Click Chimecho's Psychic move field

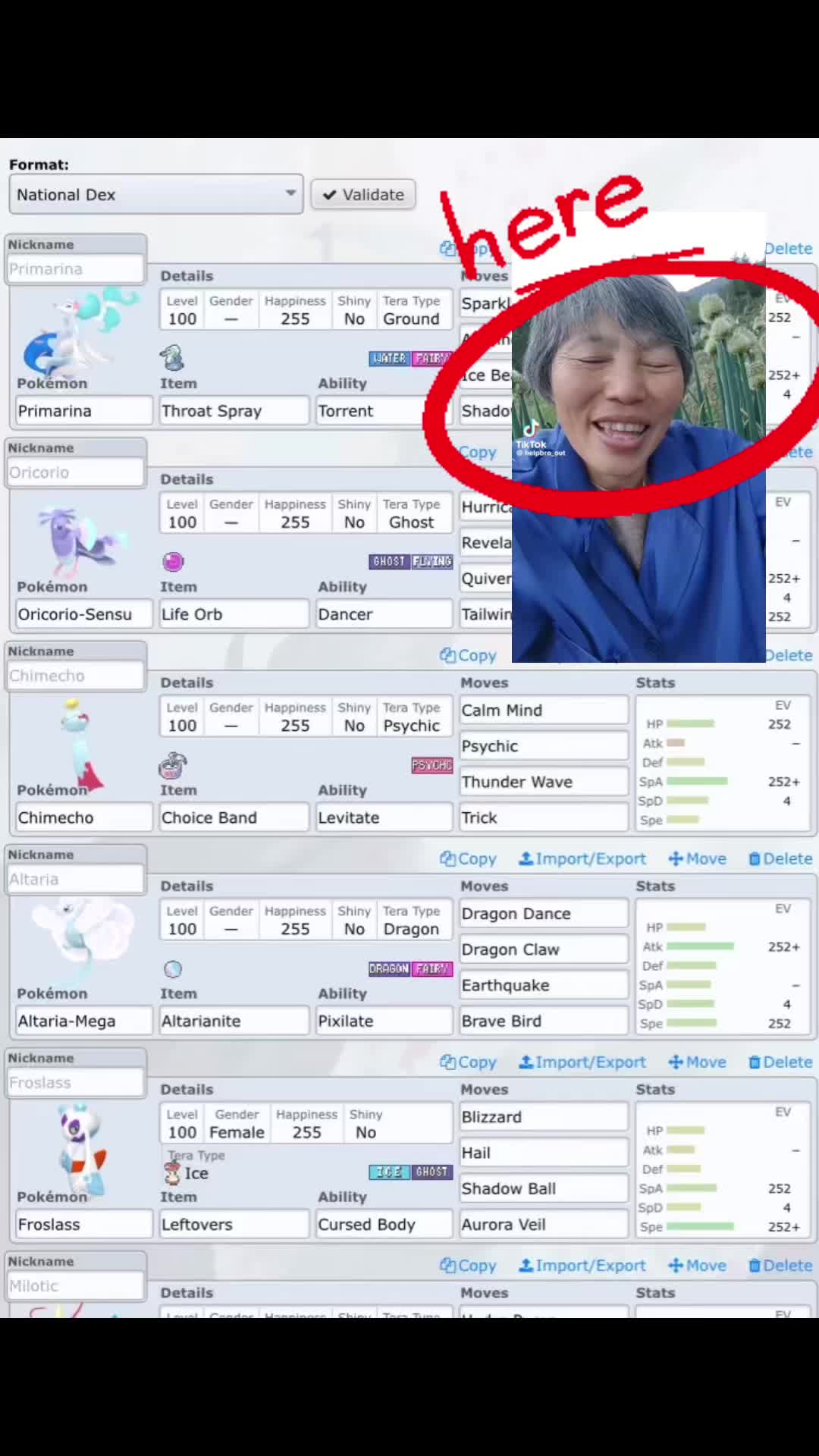coord(544,746)
